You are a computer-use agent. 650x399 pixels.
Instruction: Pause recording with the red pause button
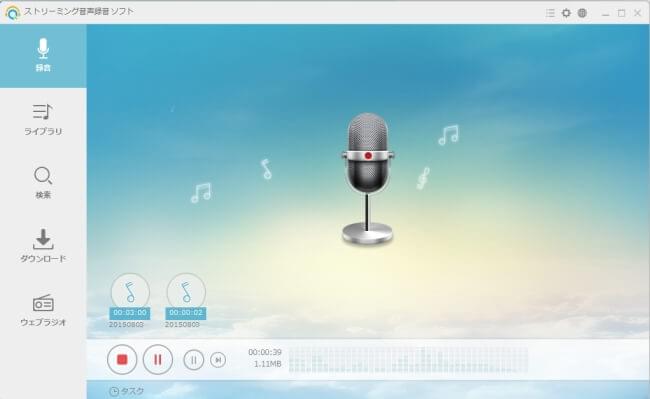click(158, 359)
